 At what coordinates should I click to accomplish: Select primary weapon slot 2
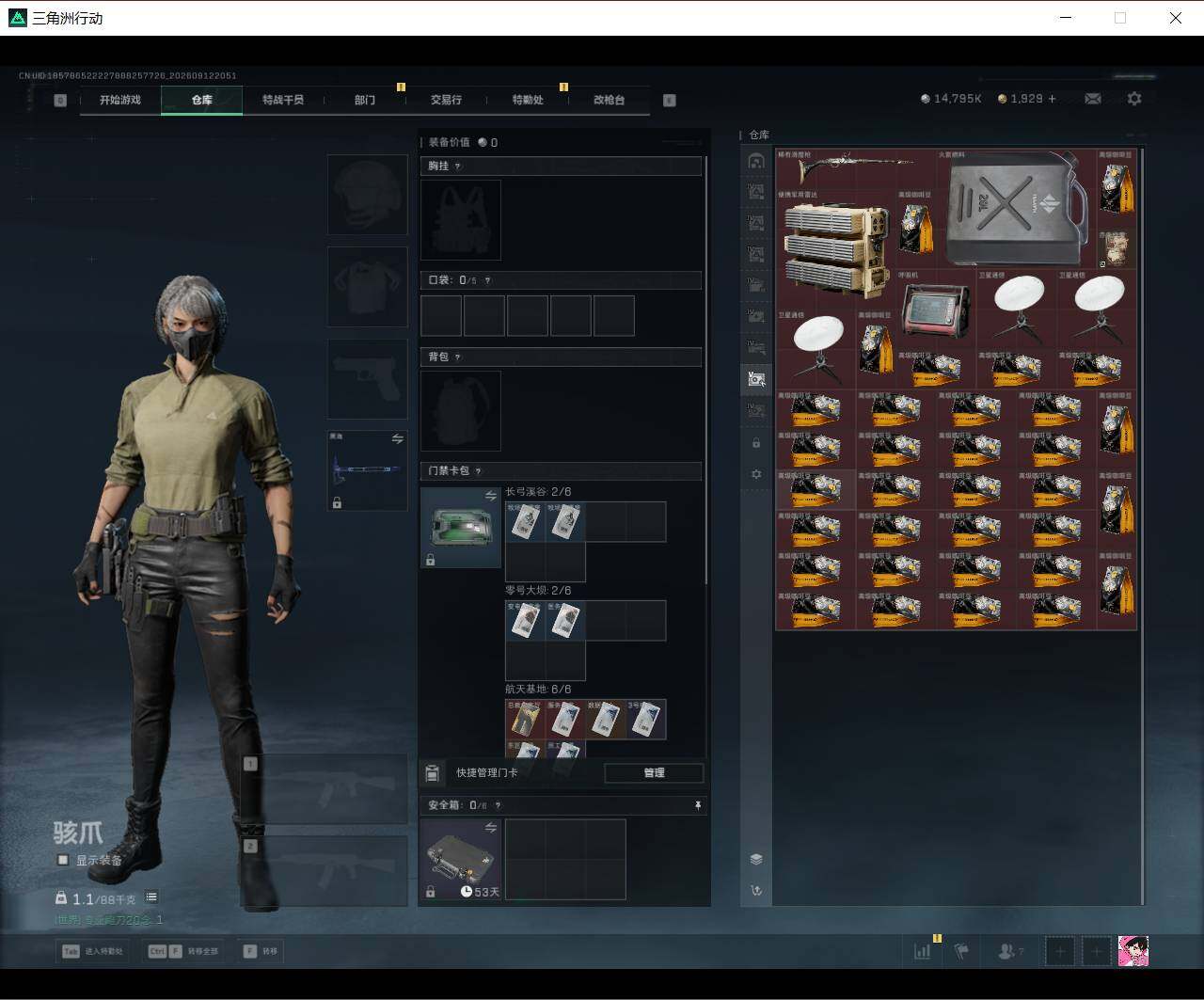click(x=324, y=871)
